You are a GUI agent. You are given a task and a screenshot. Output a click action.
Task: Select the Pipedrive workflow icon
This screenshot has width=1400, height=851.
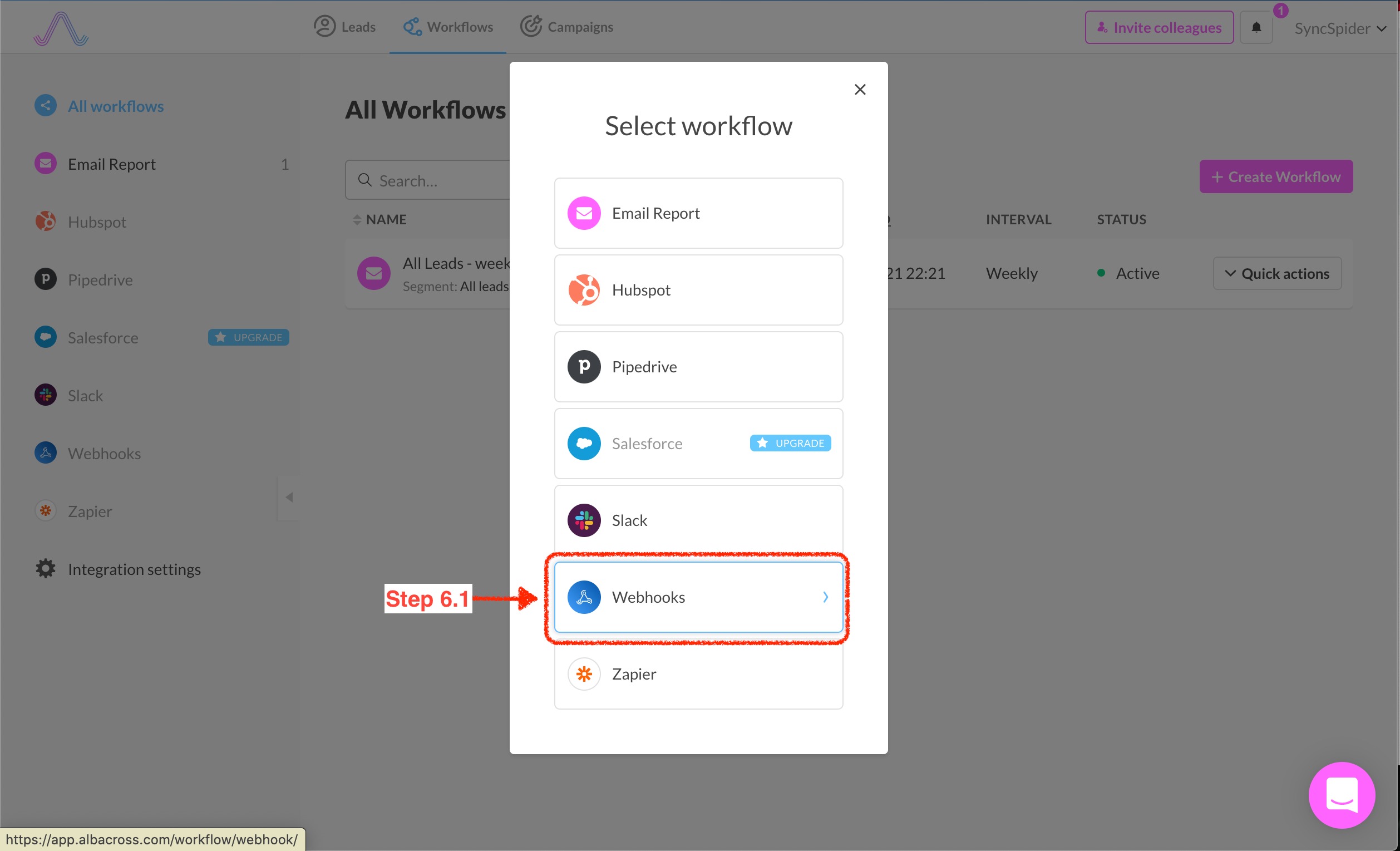(x=583, y=366)
